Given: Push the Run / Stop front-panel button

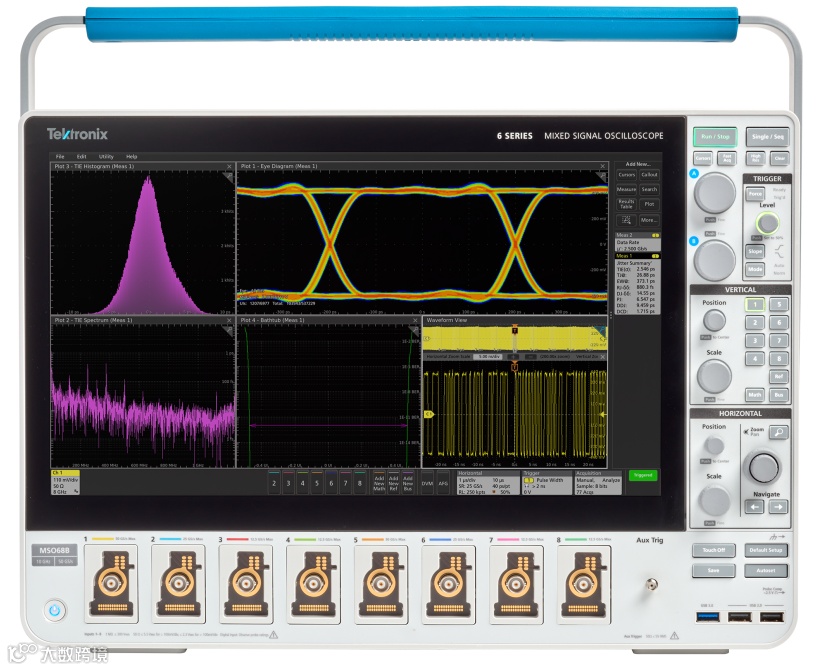Looking at the screenshot, I should (715, 137).
